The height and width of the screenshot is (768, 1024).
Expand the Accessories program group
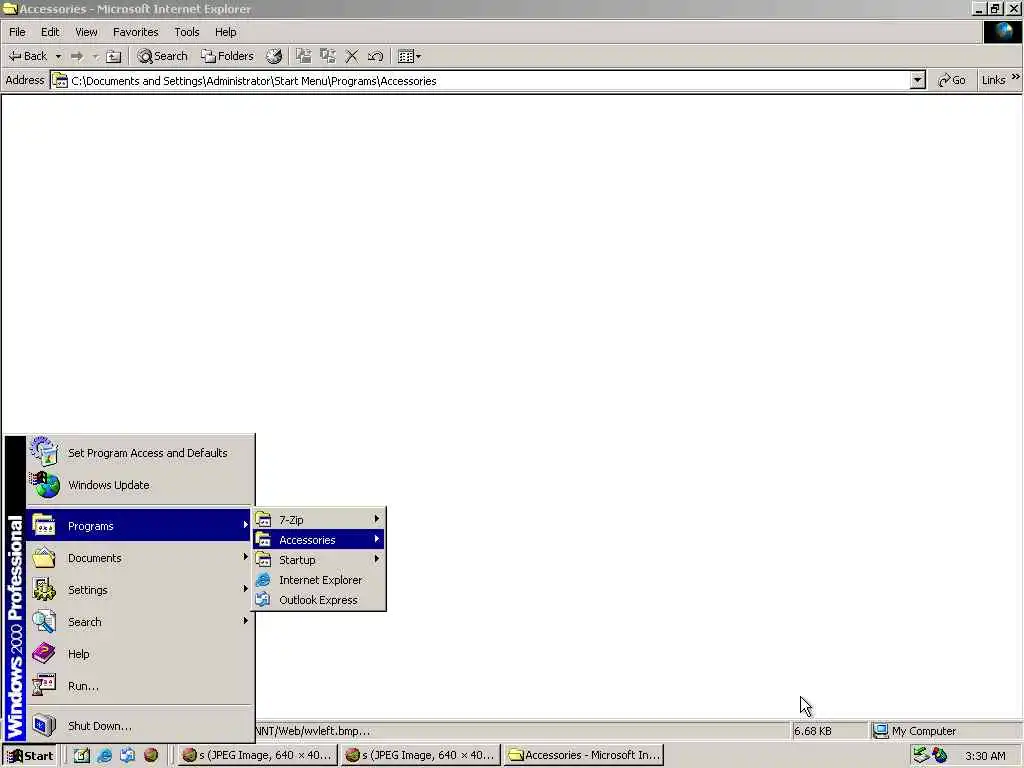tap(319, 540)
